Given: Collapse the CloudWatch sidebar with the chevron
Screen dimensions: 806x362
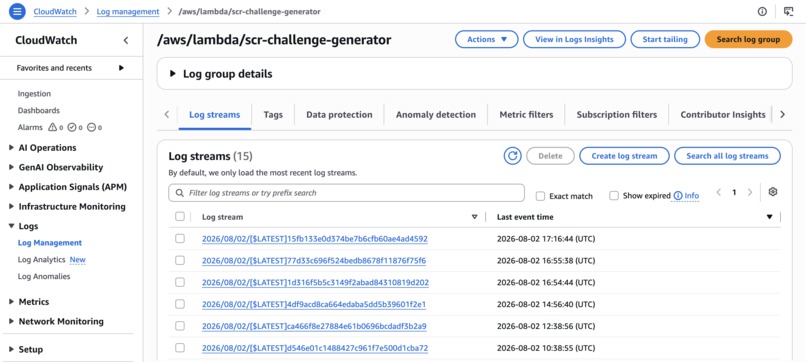Looking at the screenshot, I should coord(126,41).
